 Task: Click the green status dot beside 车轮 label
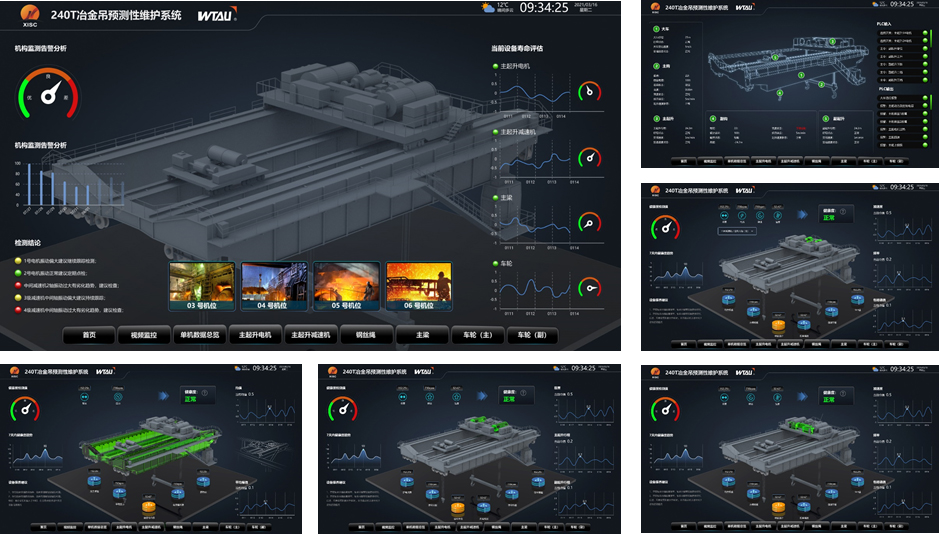pos(494,264)
